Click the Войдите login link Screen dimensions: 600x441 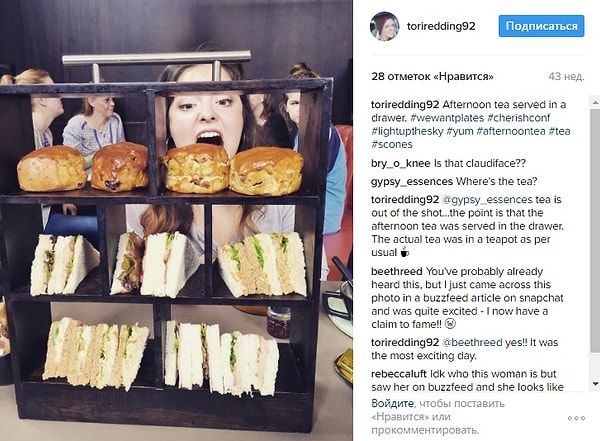coord(393,403)
